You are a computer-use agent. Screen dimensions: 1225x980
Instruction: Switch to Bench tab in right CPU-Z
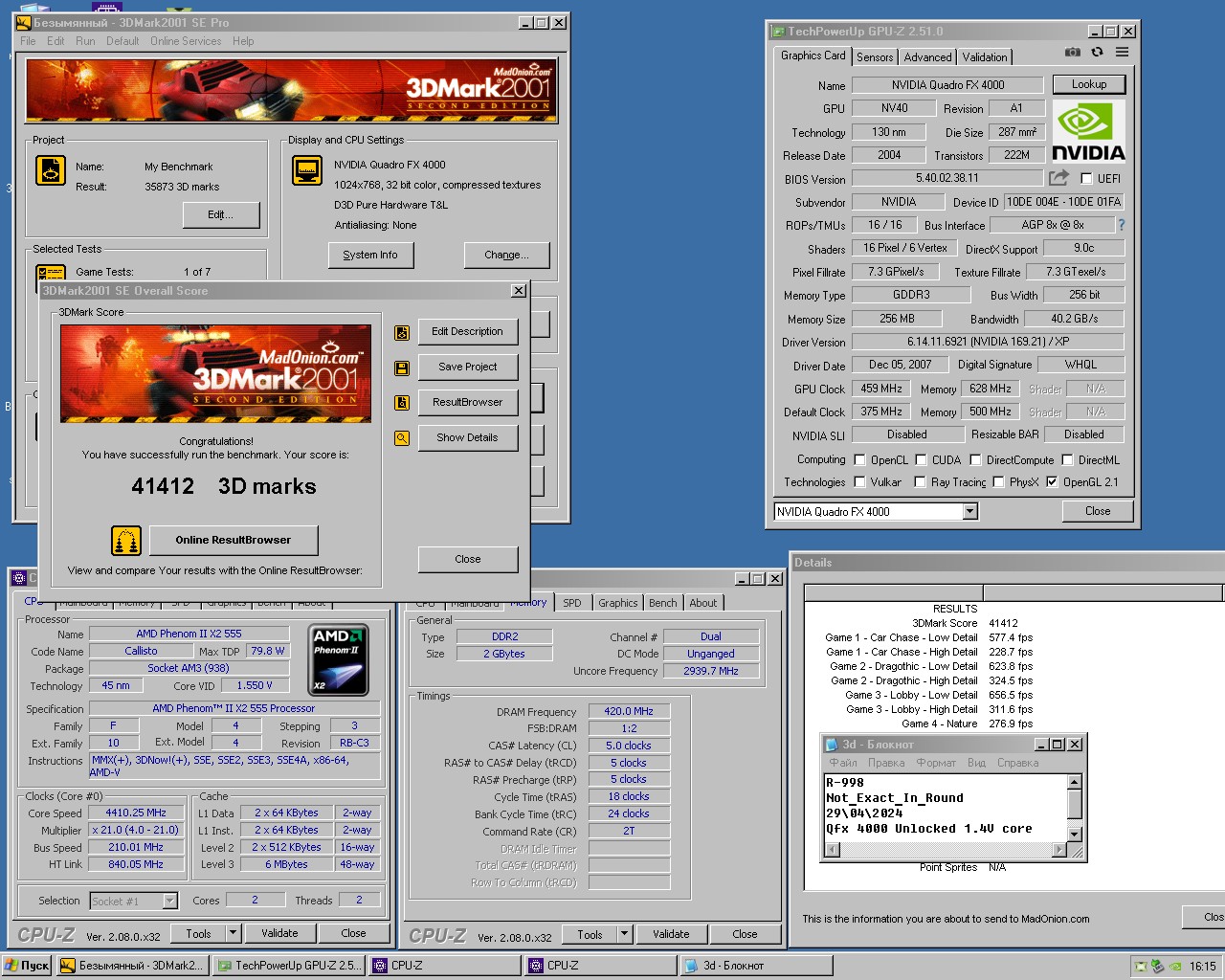[x=663, y=603]
